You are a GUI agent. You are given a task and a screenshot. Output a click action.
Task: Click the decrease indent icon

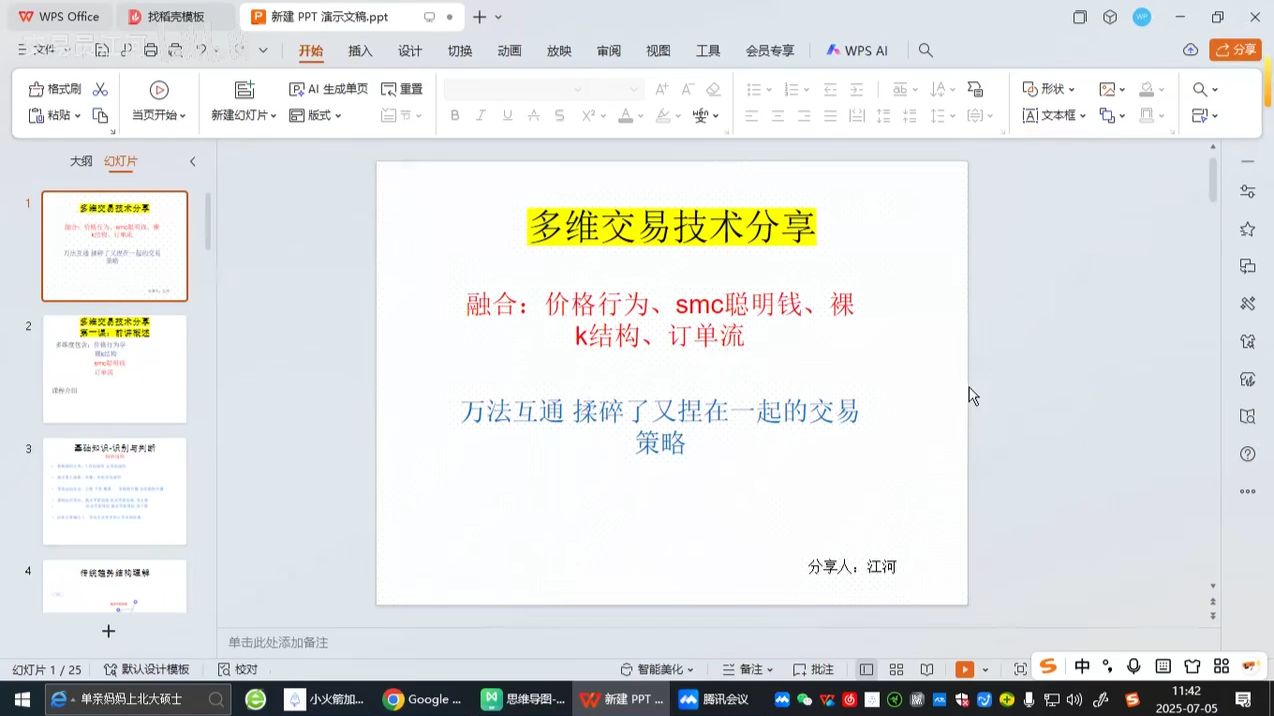tap(830, 89)
